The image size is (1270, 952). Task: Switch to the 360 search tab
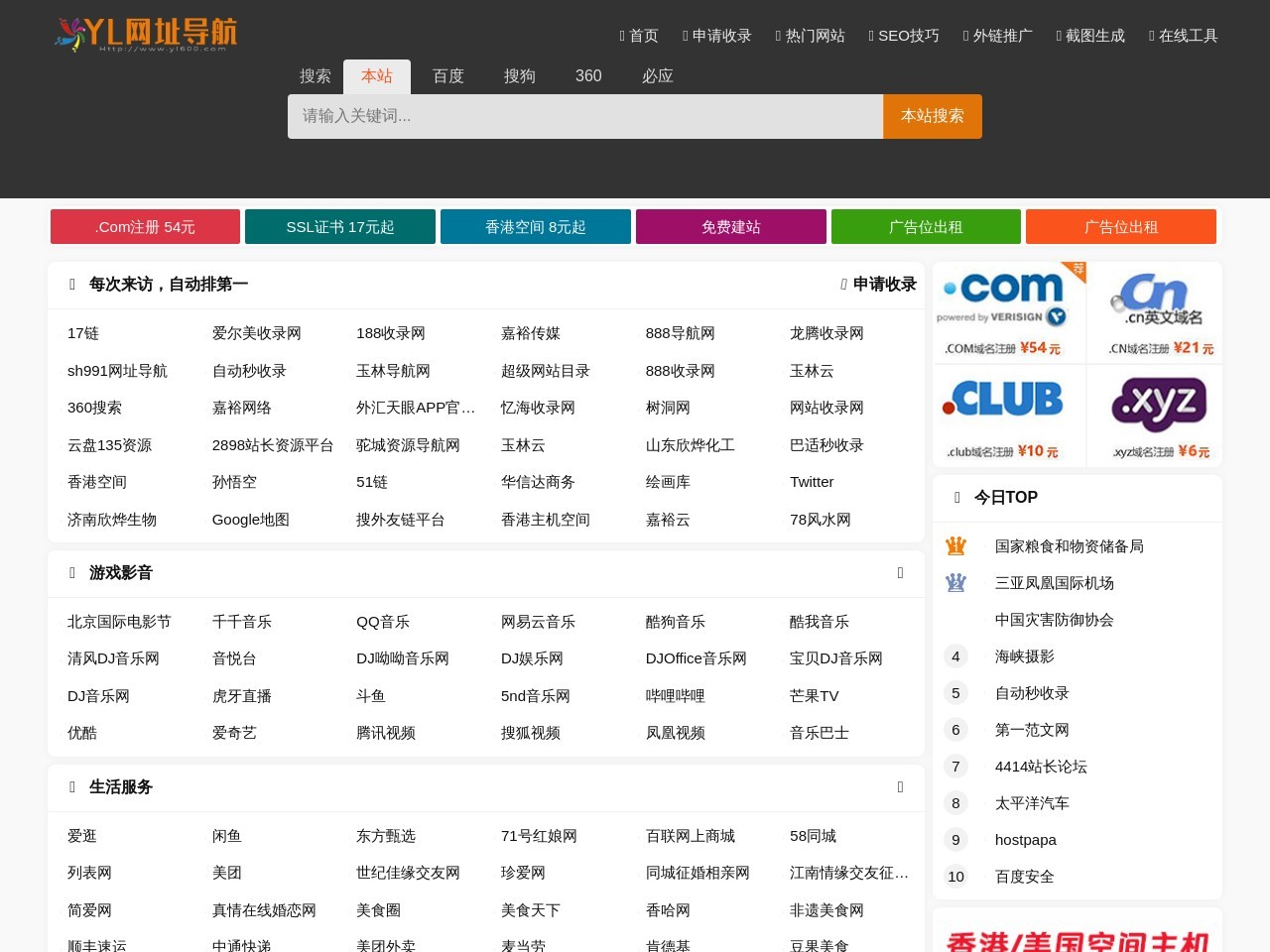point(588,76)
